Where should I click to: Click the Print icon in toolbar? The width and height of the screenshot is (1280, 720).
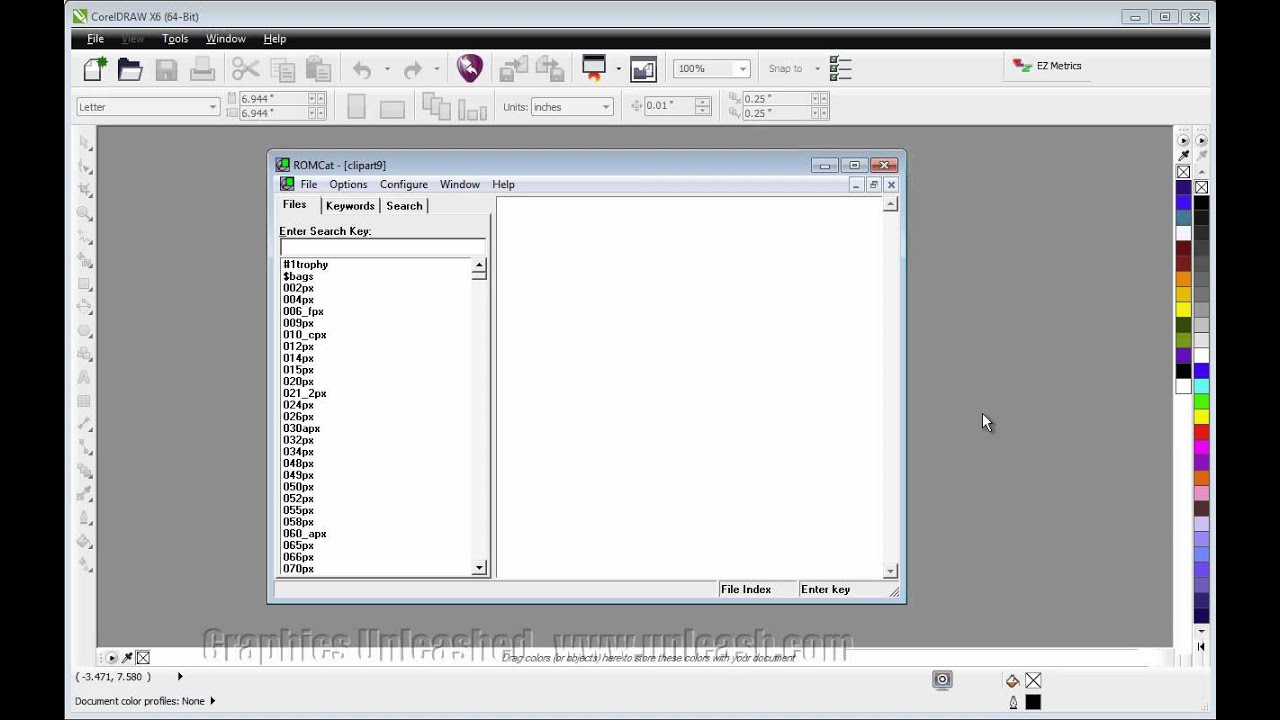202,69
